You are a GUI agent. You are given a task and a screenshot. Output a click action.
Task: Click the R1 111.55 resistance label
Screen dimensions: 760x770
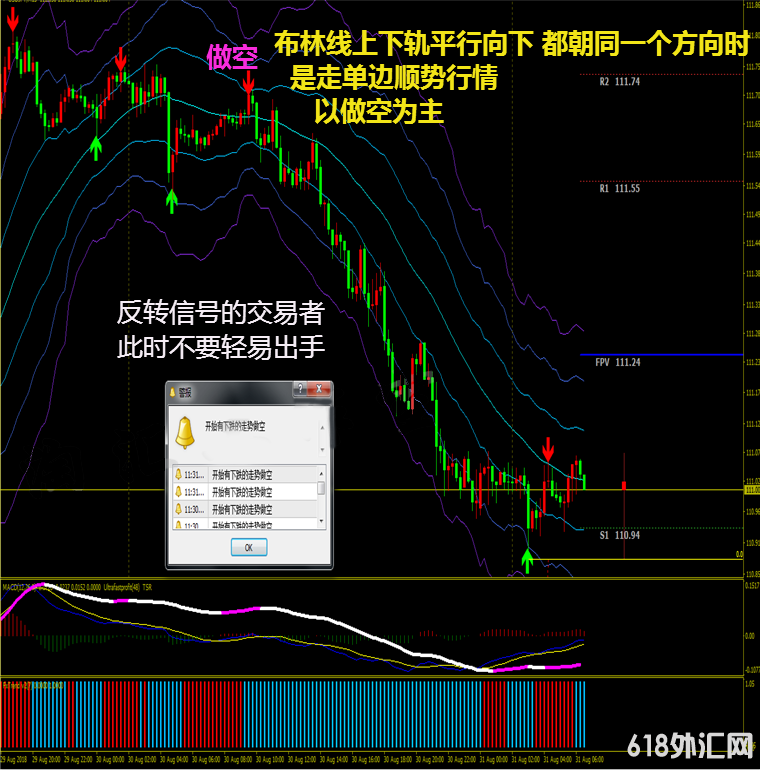pos(620,188)
